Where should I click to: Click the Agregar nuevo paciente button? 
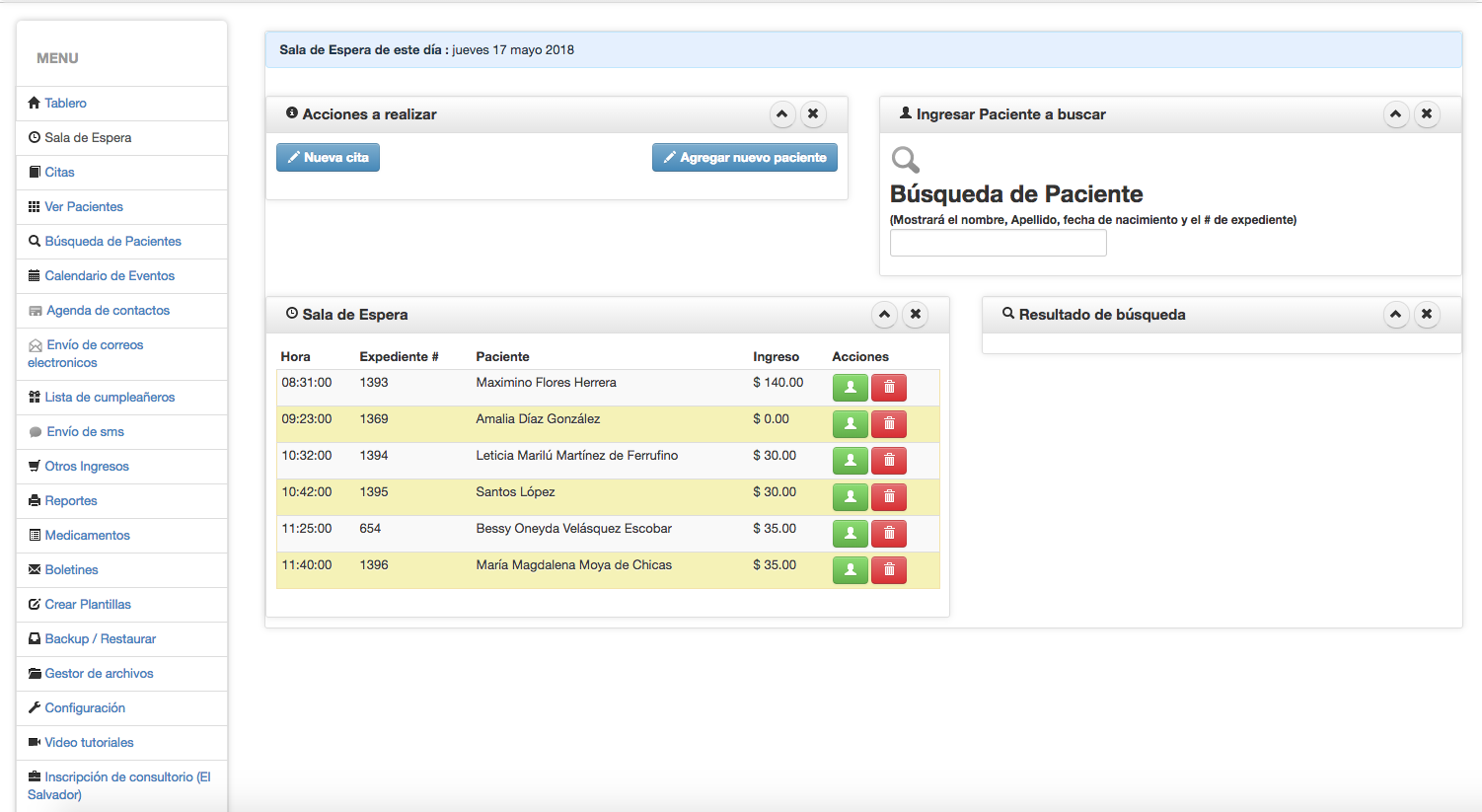744,158
